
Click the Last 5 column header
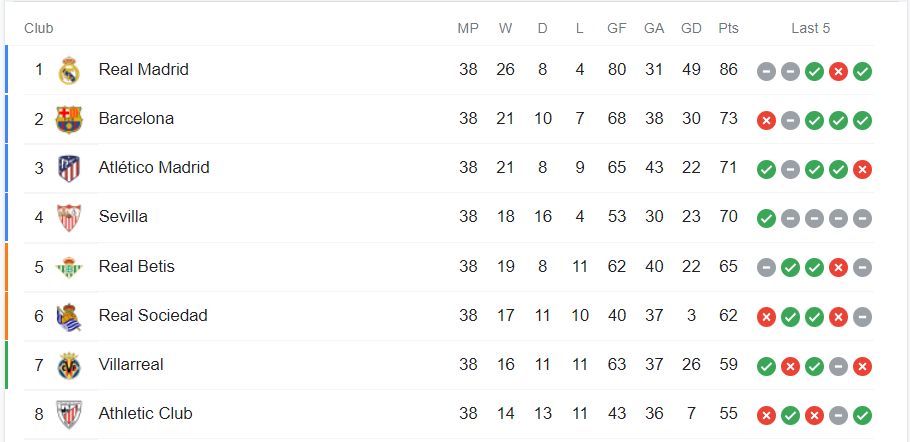click(810, 28)
